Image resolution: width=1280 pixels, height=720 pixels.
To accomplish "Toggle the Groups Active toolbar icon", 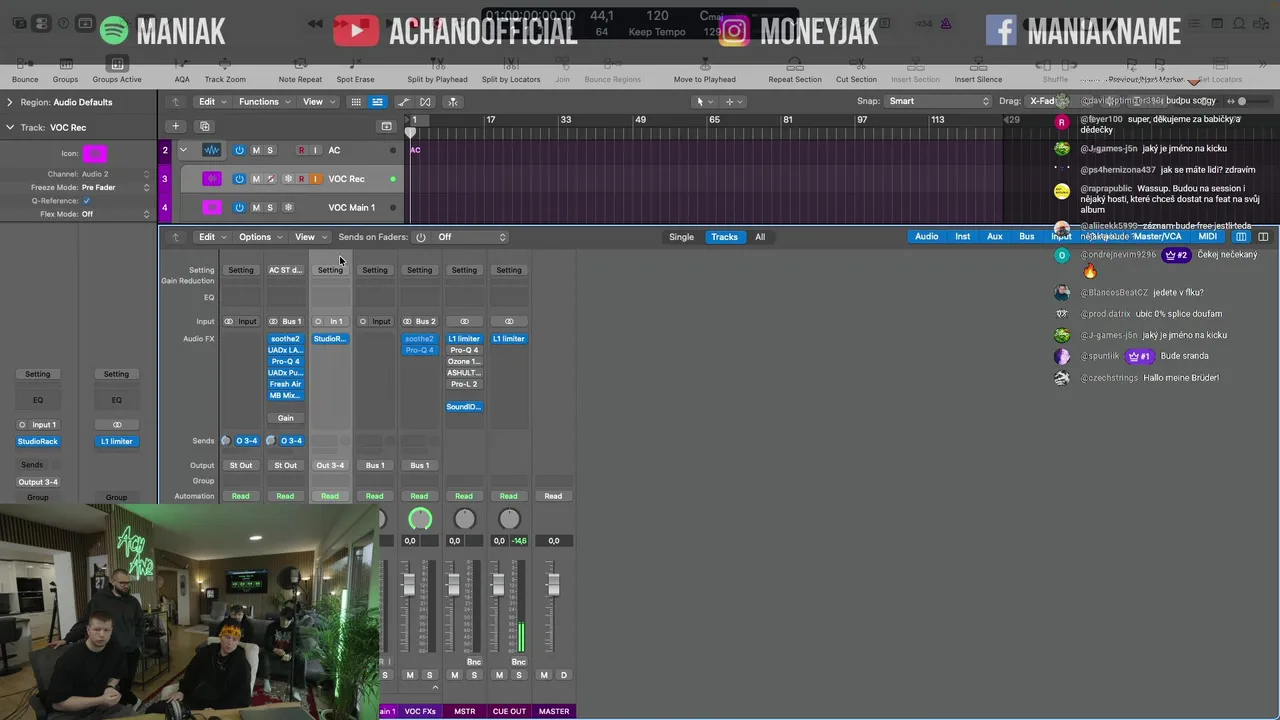I will click(117, 64).
